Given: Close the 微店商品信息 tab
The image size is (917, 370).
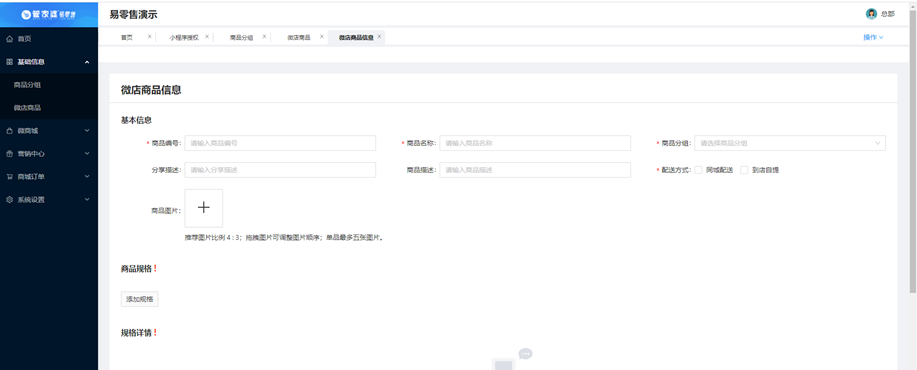Looking at the screenshot, I should tap(379, 36).
